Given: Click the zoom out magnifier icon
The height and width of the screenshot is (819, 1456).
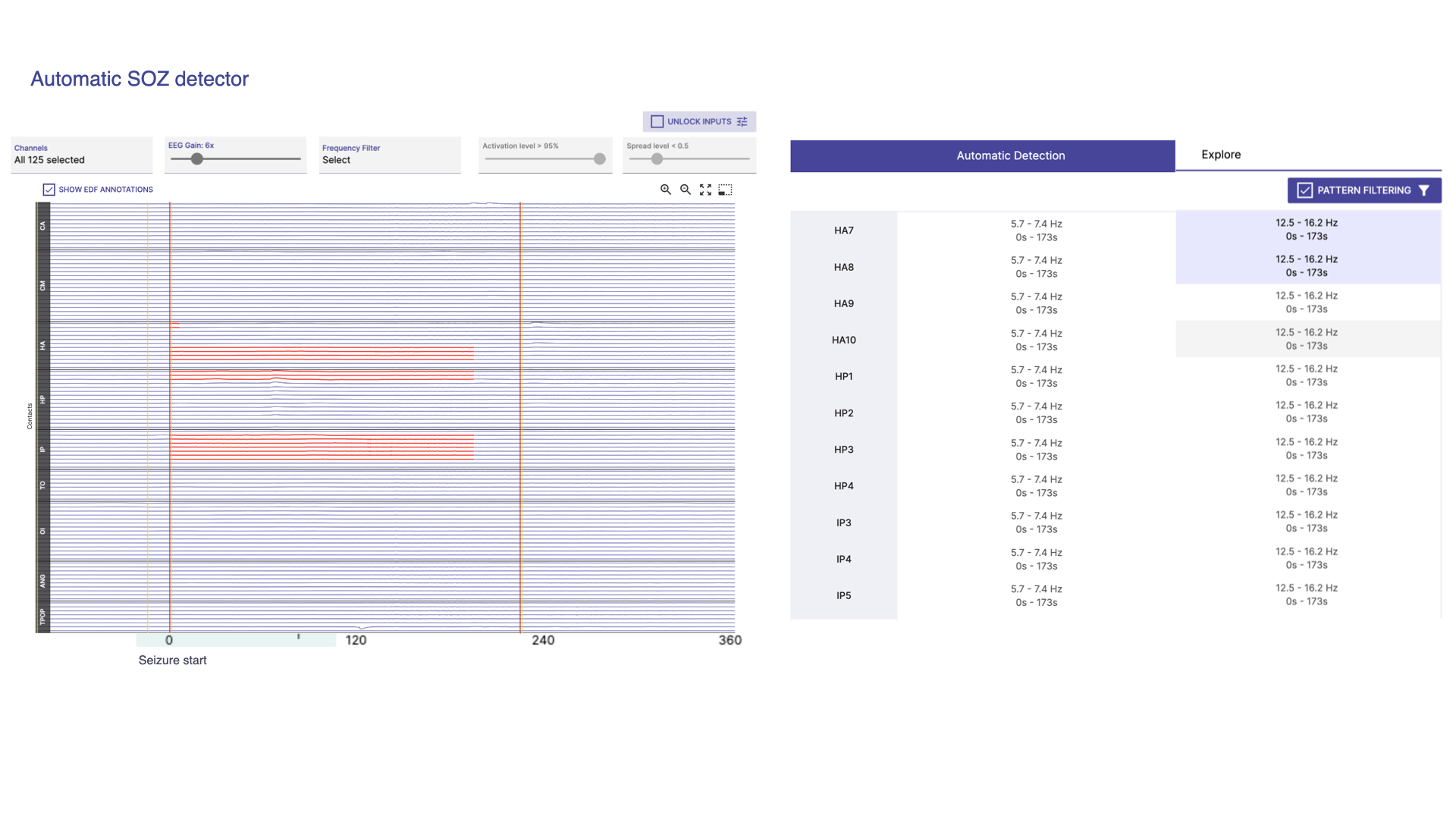Looking at the screenshot, I should (685, 190).
